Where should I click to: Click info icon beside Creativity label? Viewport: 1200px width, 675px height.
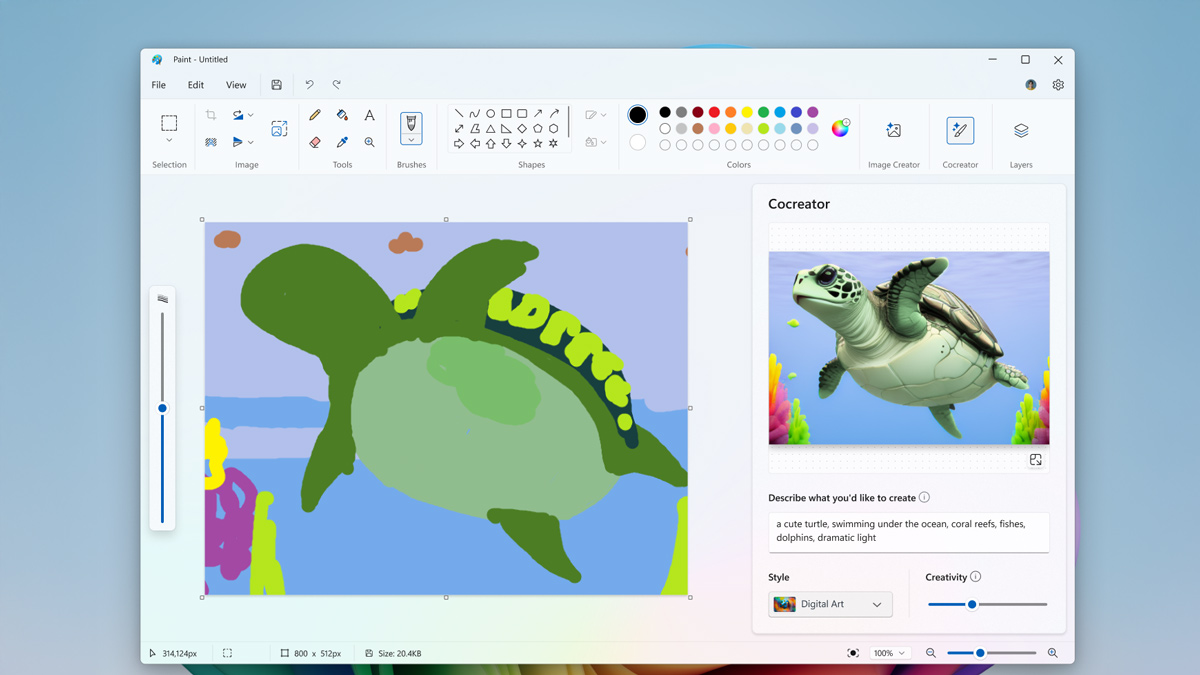pos(976,577)
